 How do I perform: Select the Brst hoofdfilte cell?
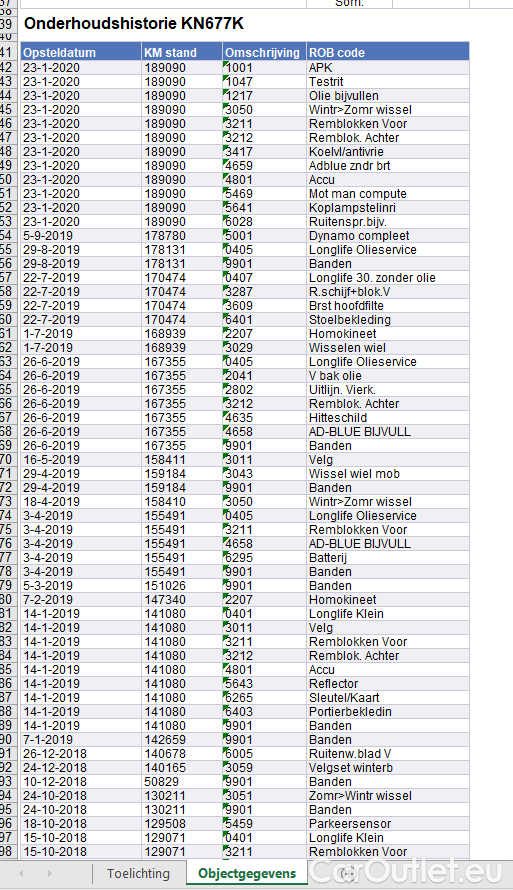click(388, 305)
